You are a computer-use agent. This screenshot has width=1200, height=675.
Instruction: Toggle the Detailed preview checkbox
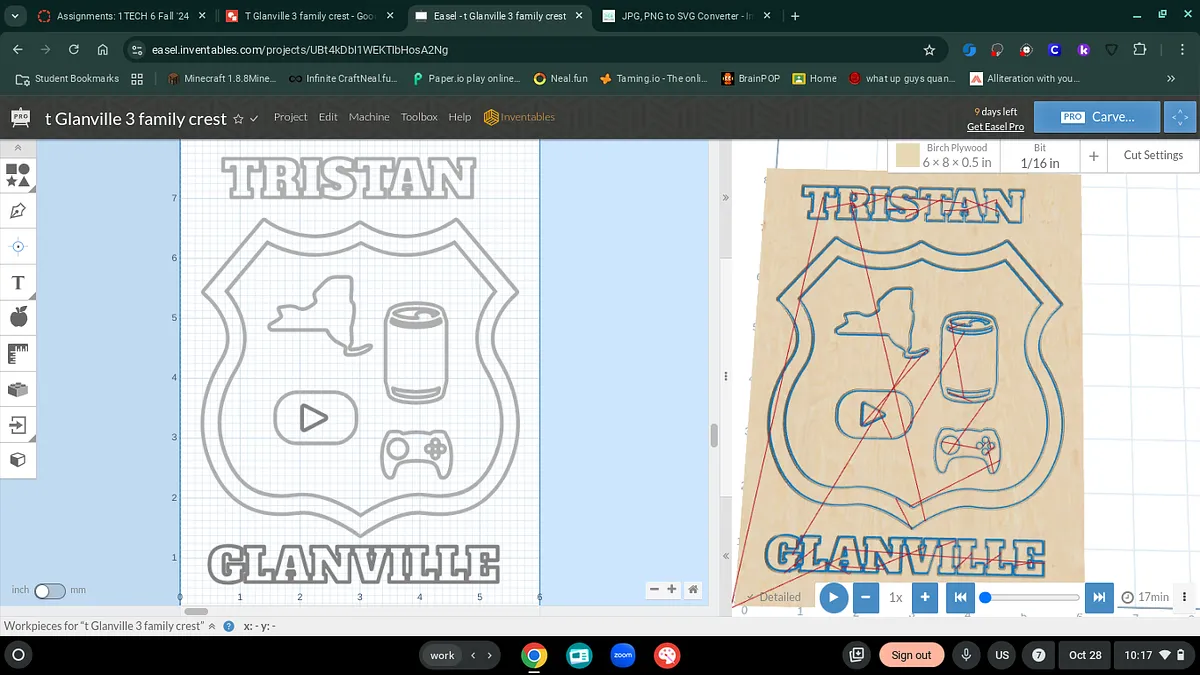752,597
